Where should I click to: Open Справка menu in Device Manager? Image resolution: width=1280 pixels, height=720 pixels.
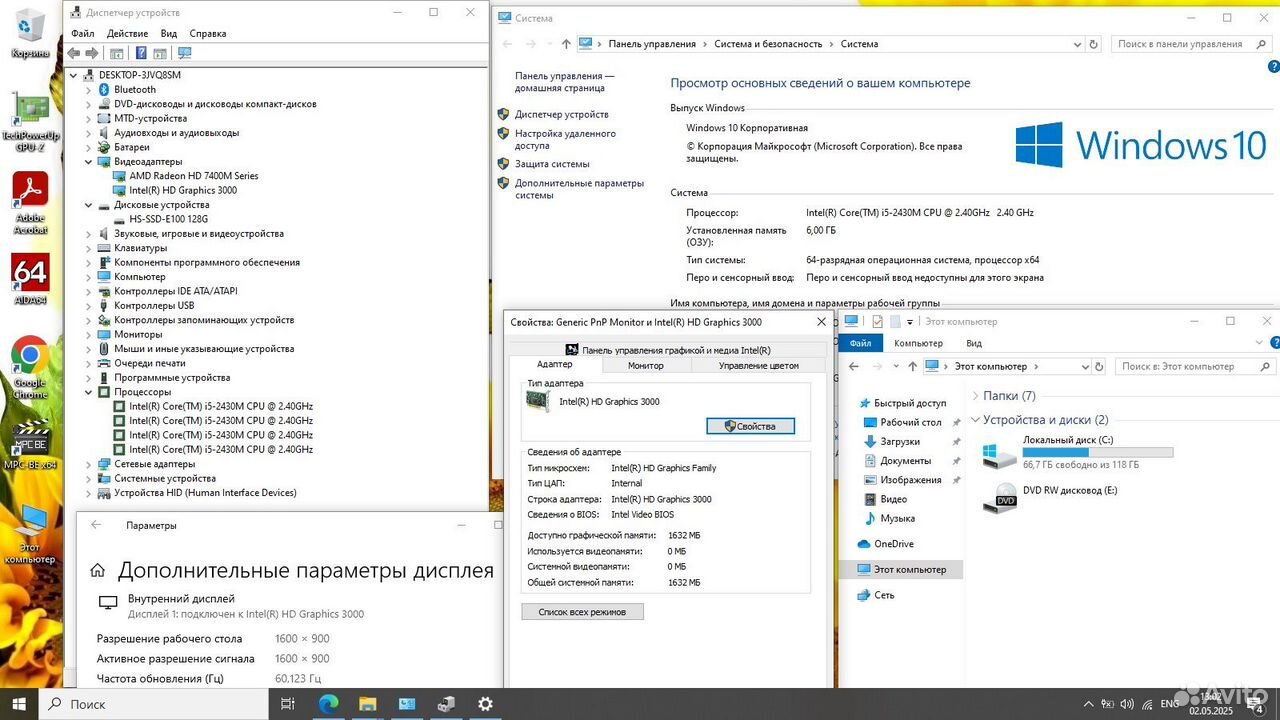point(208,33)
